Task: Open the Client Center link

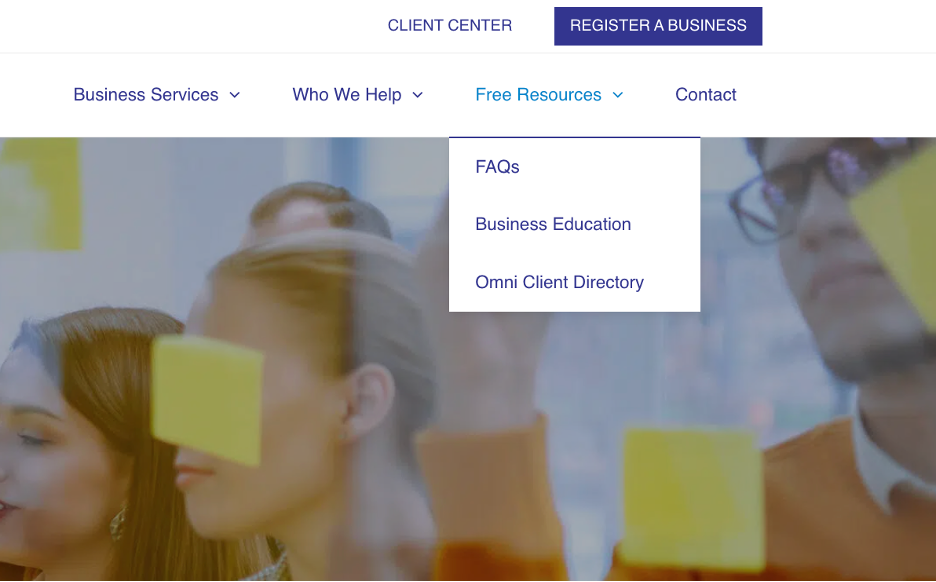Action: [x=449, y=26]
